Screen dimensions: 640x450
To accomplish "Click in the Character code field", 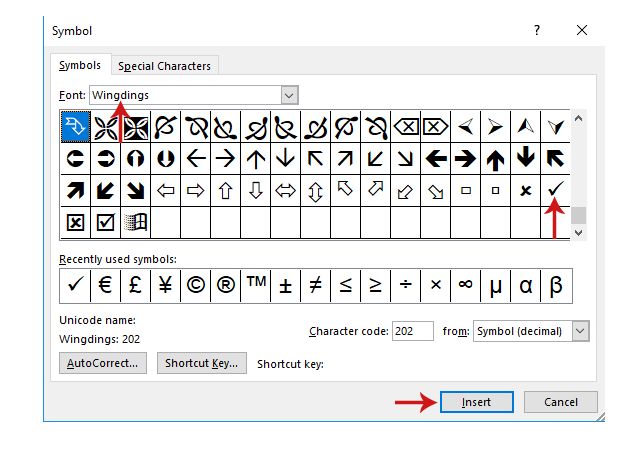I will click(413, 331).
